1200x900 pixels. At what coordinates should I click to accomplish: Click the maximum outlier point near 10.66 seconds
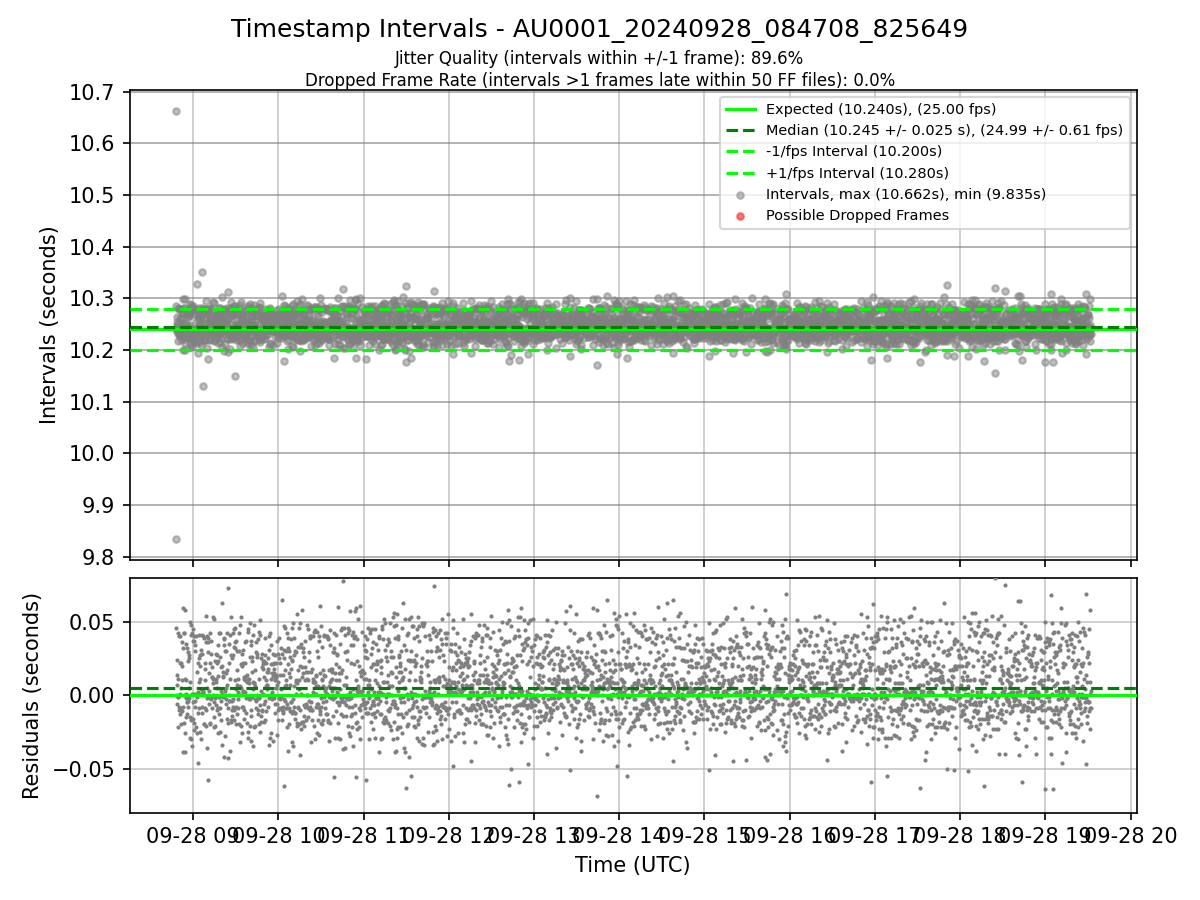click(x=176, y=111)
